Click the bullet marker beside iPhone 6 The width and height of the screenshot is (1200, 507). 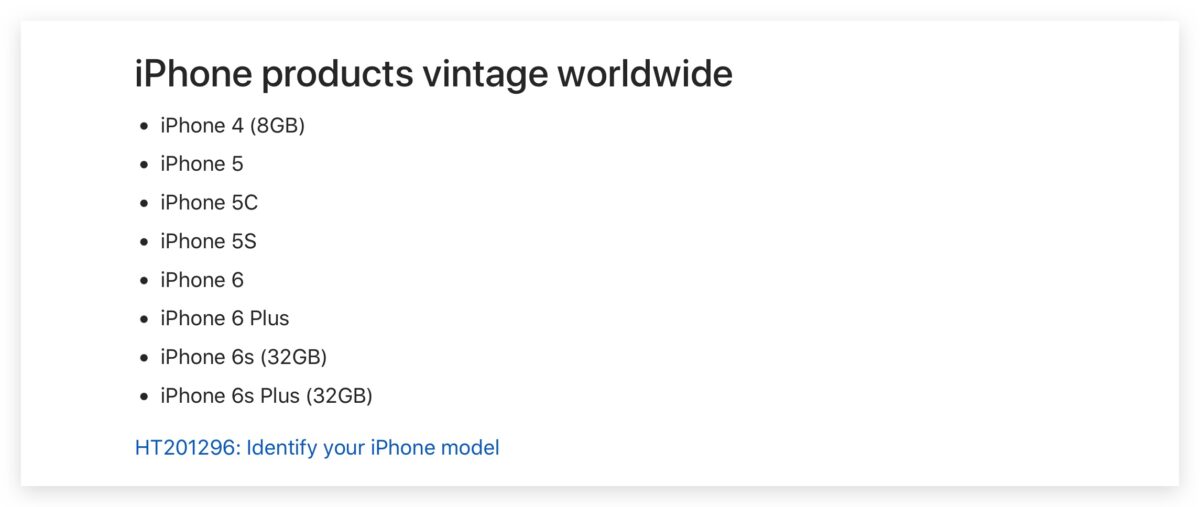(x=145, y=281)
